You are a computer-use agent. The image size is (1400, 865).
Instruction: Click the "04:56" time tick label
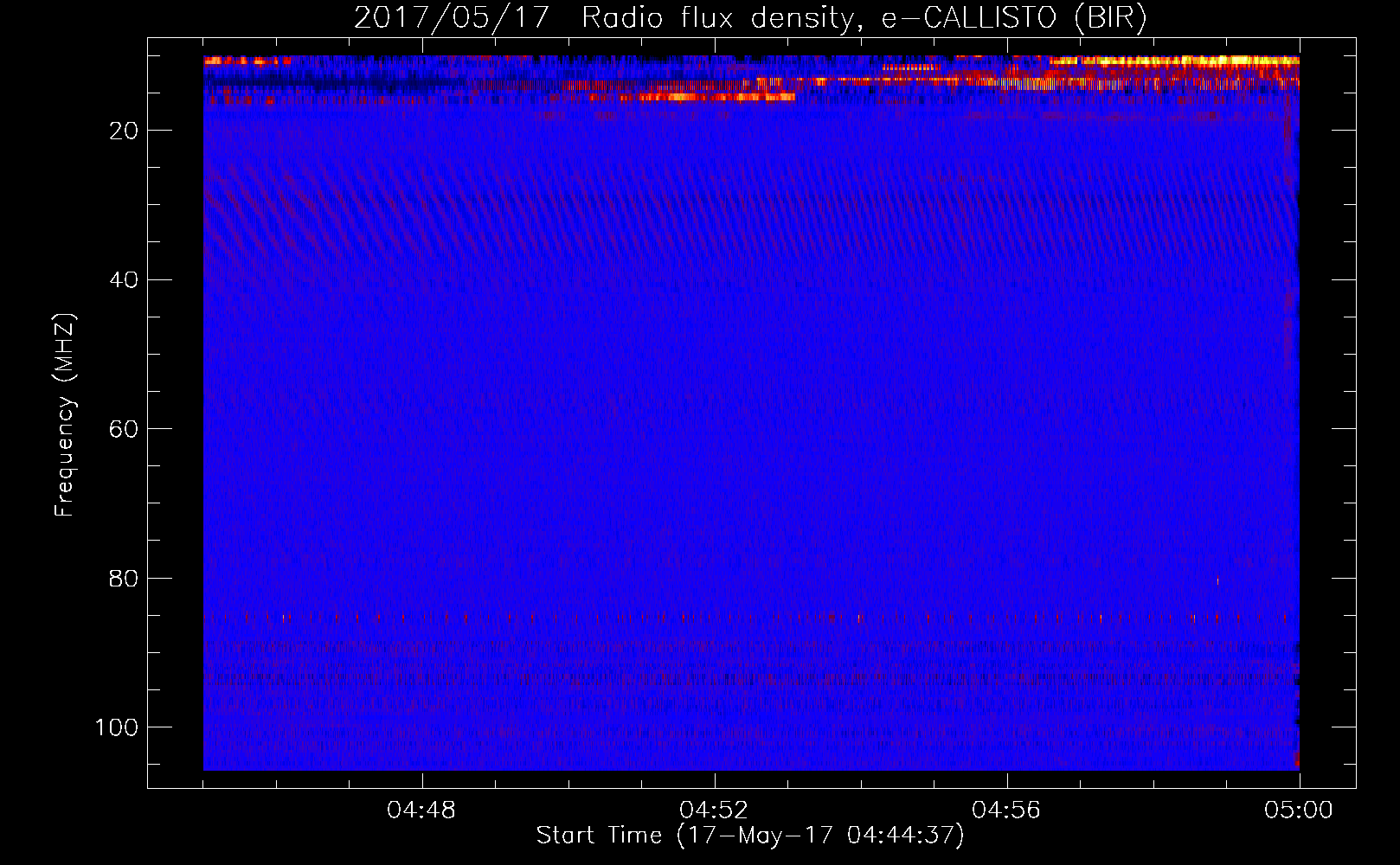(1006, 811)
